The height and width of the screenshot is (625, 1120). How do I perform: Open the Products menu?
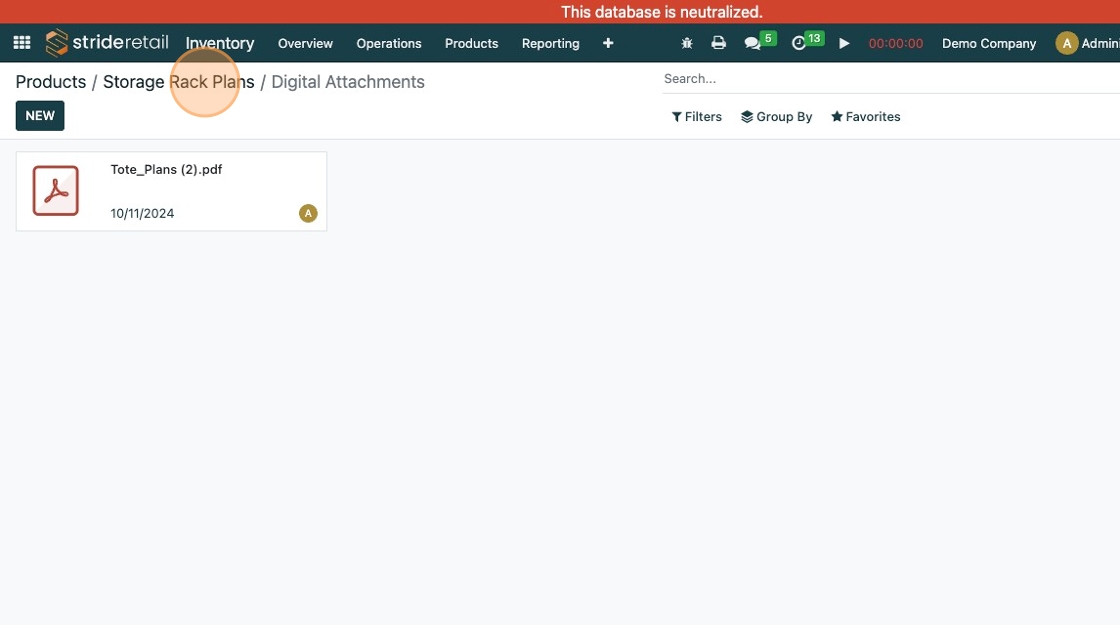click(x=471, y=44)
